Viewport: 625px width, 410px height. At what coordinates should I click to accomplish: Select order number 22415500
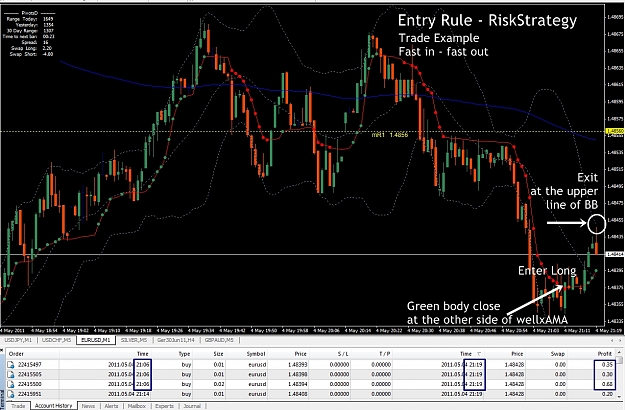29,384
